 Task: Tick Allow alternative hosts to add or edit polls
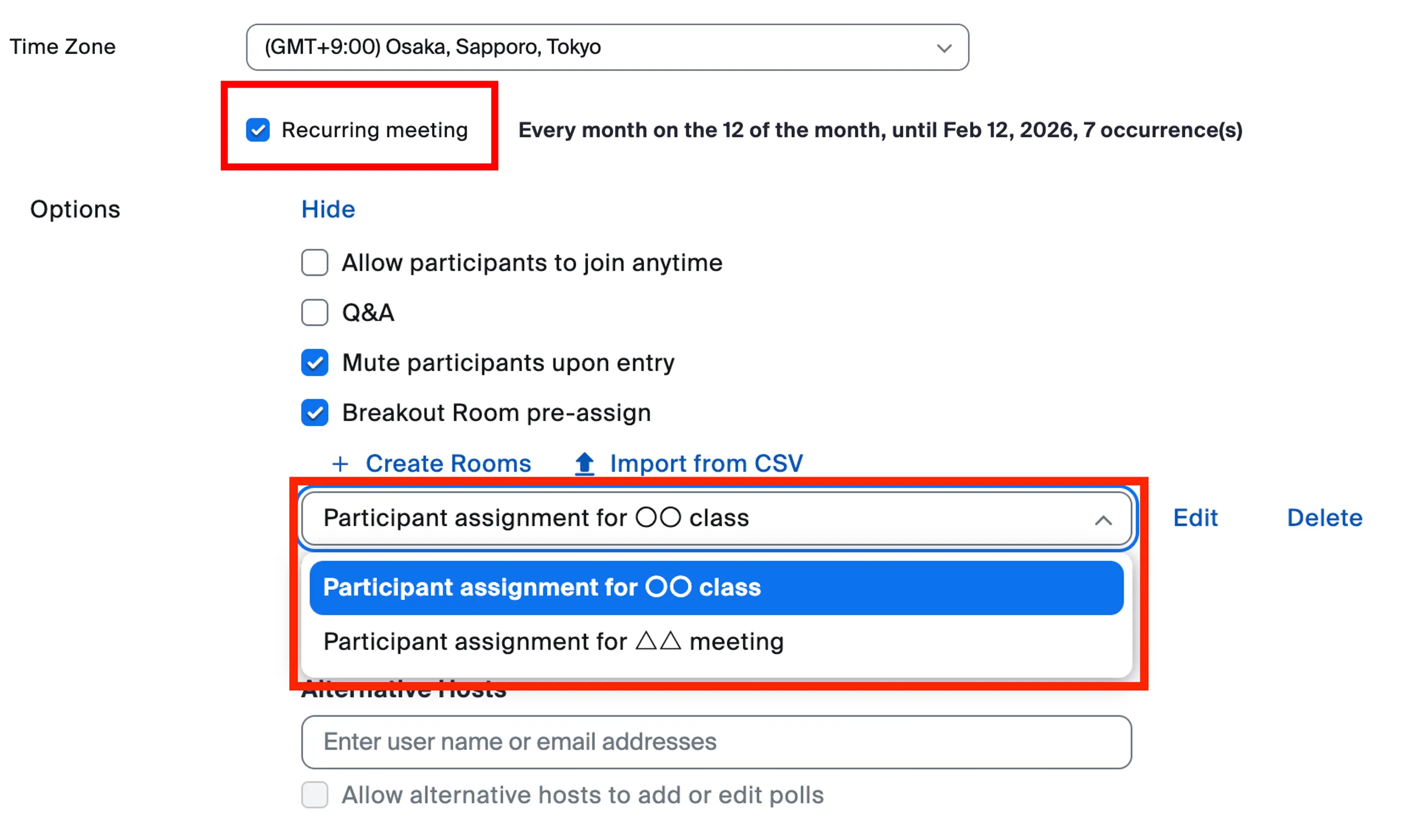point(315,795)
